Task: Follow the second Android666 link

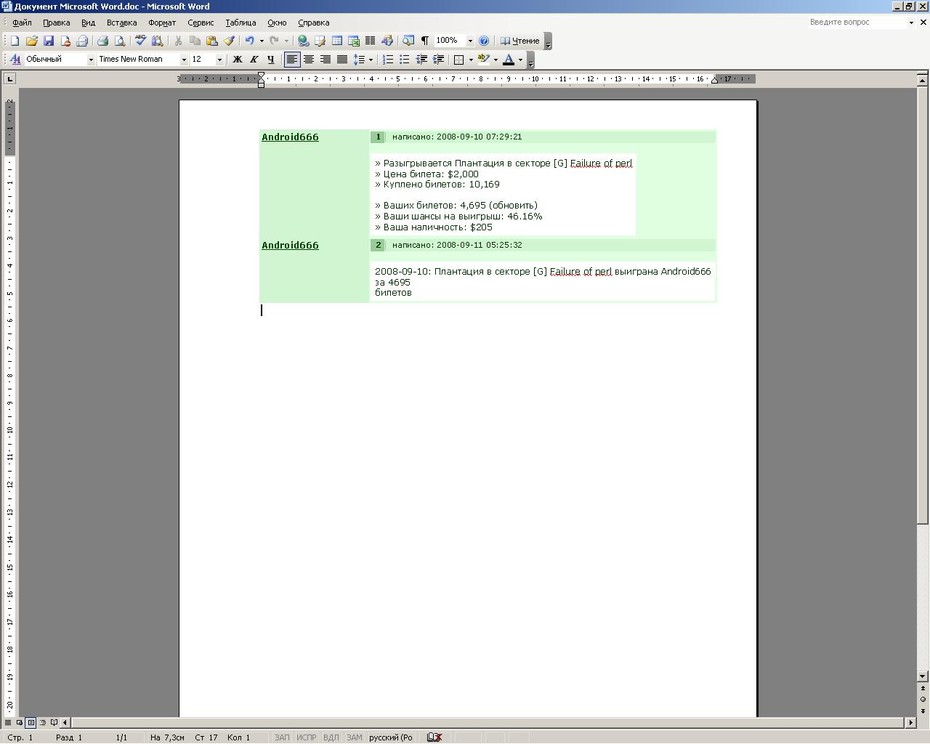Action: click(x=290, y=245)
